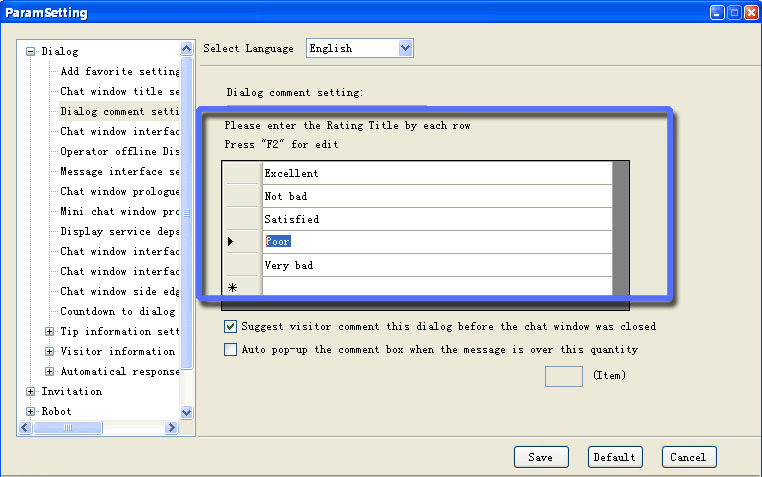Enable suggest visitor comment checkbox

[x=230, y=326]
